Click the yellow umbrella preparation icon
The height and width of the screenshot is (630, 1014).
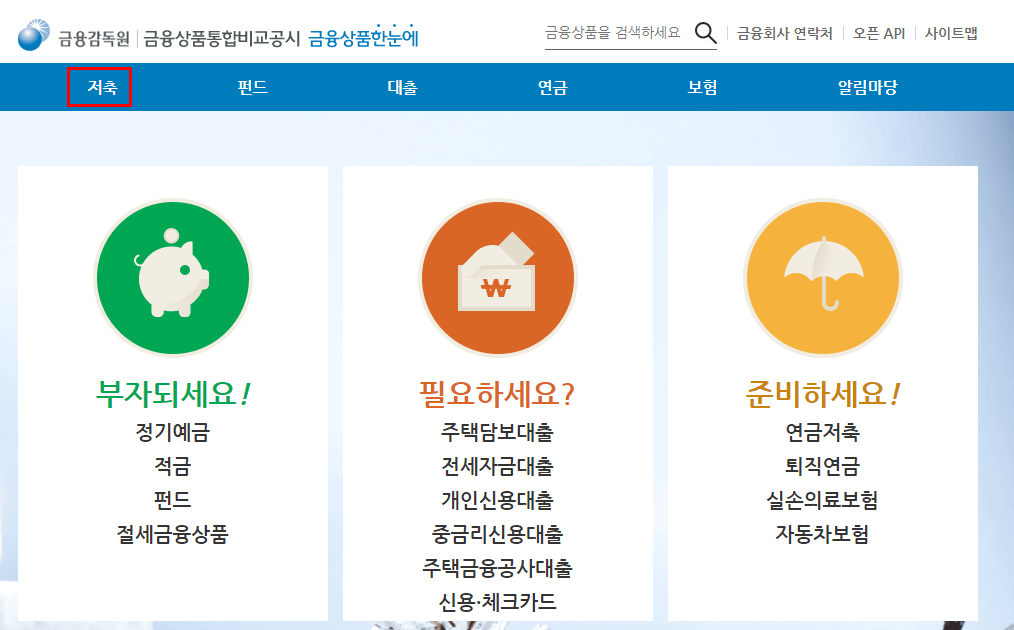pyautogui.click(x=822, y=277)
